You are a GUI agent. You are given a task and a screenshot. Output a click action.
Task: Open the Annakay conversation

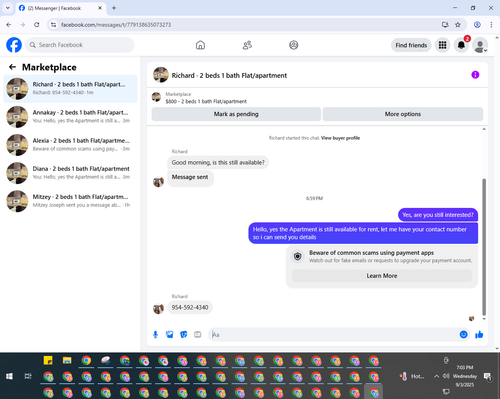70,117
